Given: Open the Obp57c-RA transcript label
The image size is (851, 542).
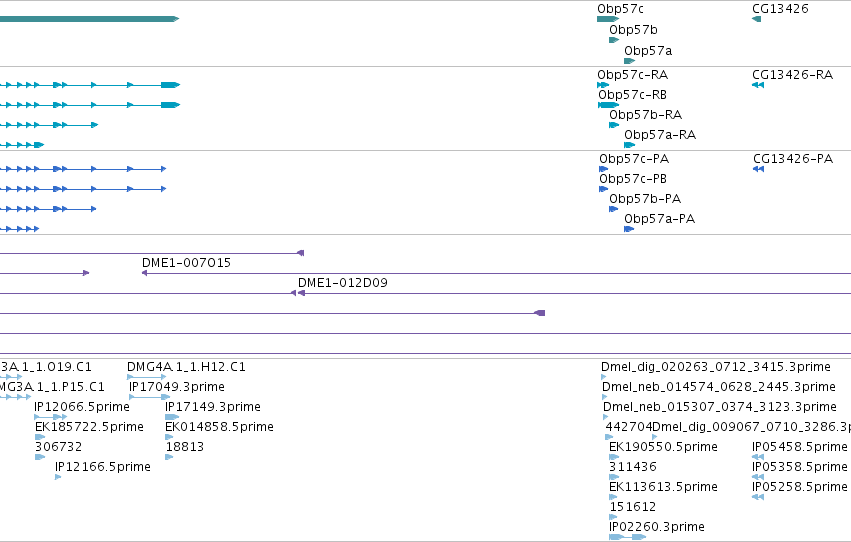Looking at the screenshot, I should tap(632, 75).
